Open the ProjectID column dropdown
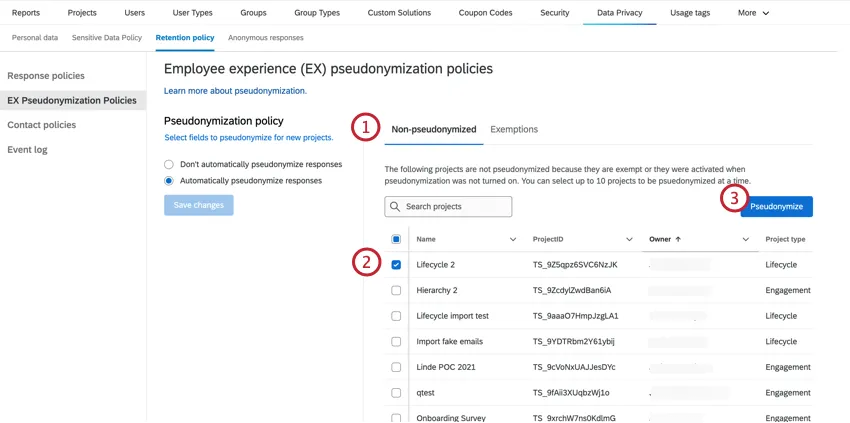This screenshot has height=423, width=850. (630, 240)
